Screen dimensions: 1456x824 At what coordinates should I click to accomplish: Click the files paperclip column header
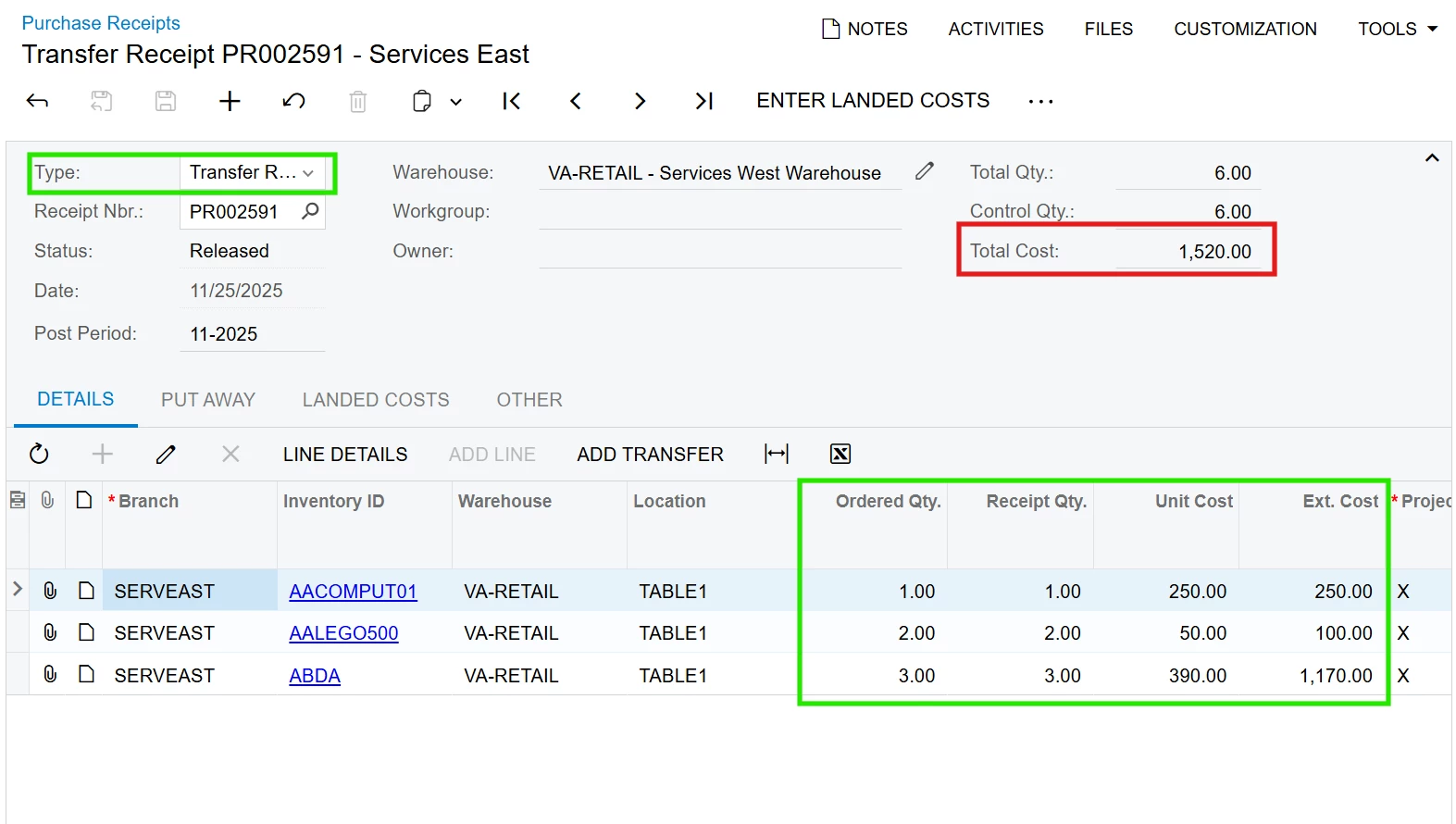(x=47, y=501)
